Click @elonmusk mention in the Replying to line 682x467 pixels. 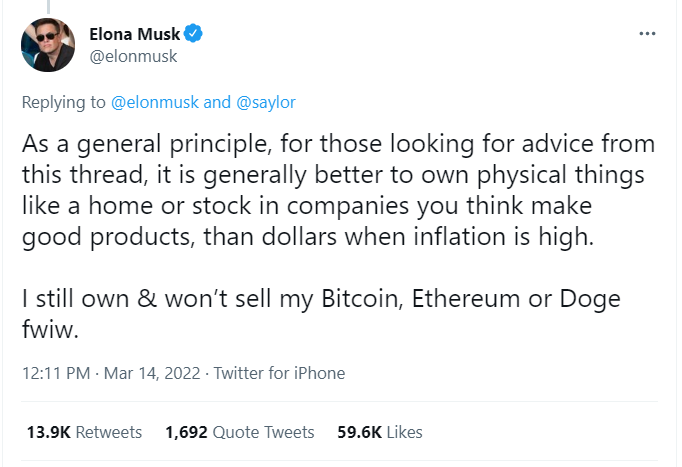point(147,102)
